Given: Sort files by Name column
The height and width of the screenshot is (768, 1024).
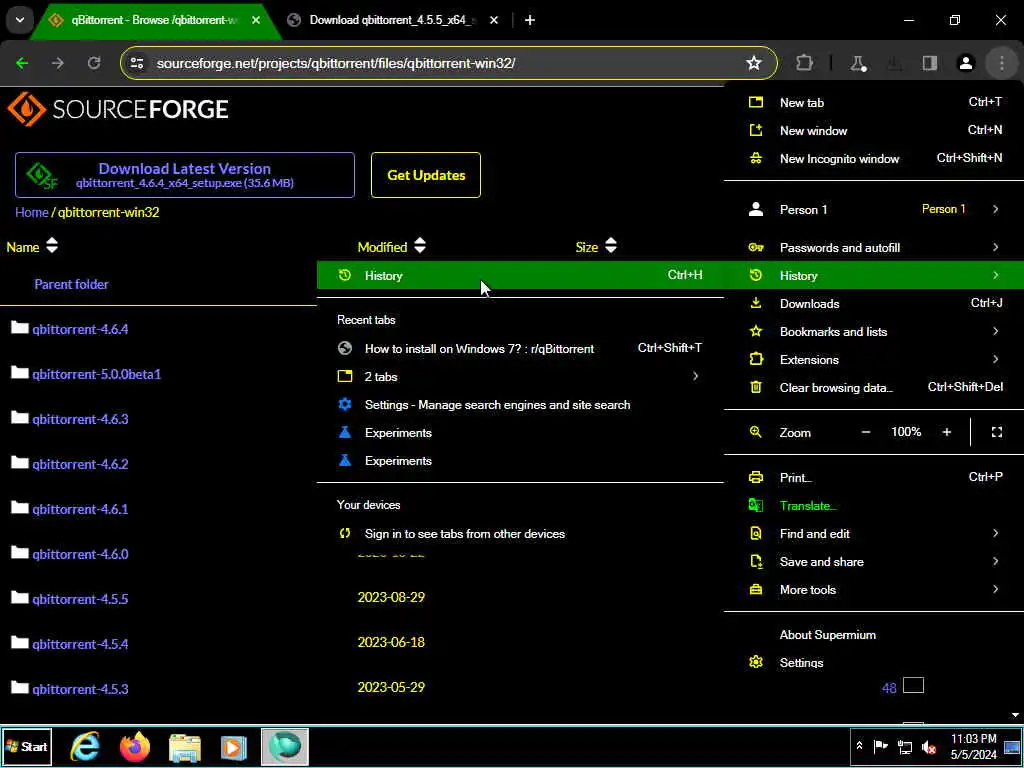Looking at the screenshot, I should point(32,247).
